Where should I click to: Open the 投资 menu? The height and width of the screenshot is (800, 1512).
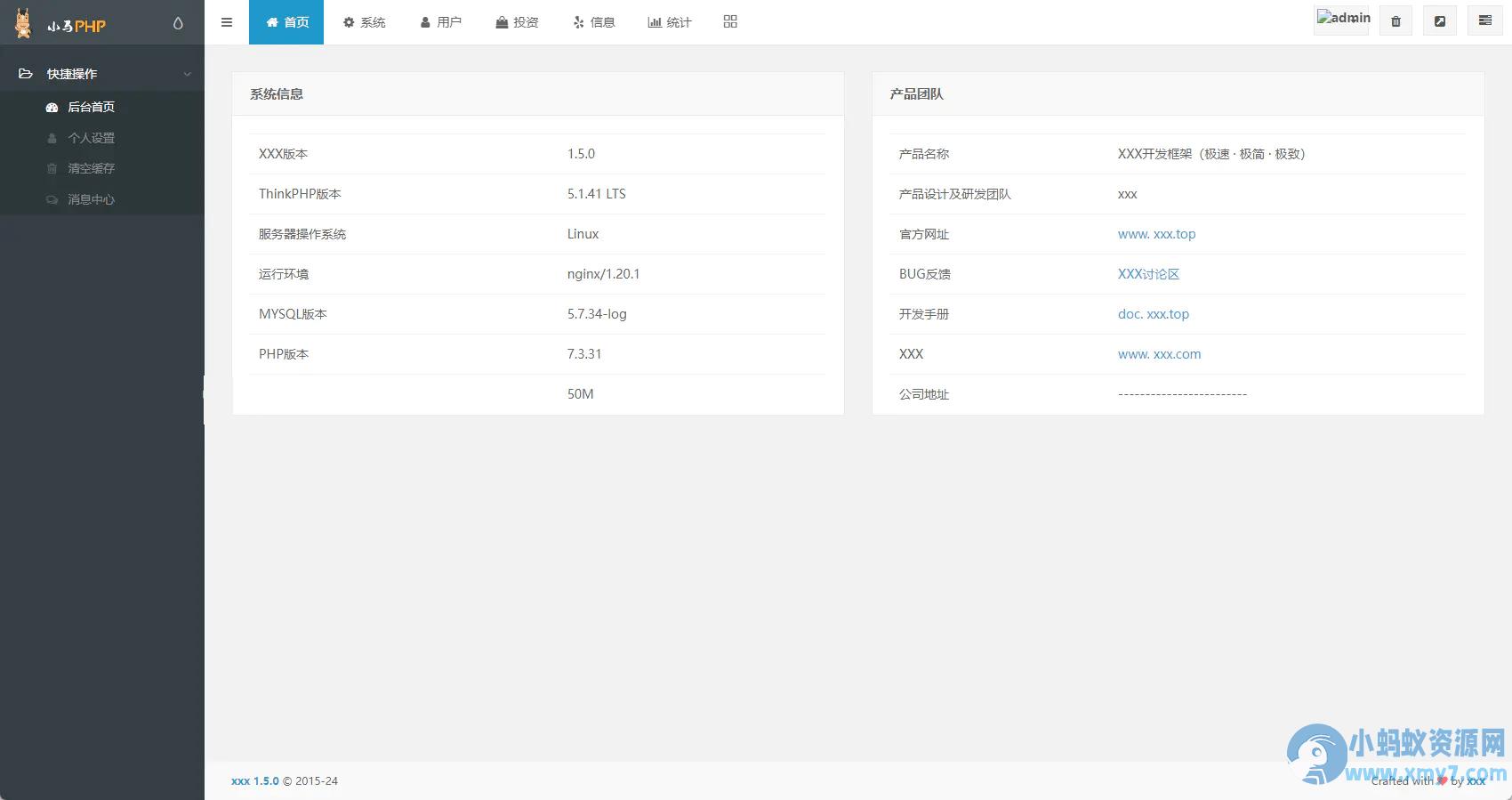click(x=517, y=22)
